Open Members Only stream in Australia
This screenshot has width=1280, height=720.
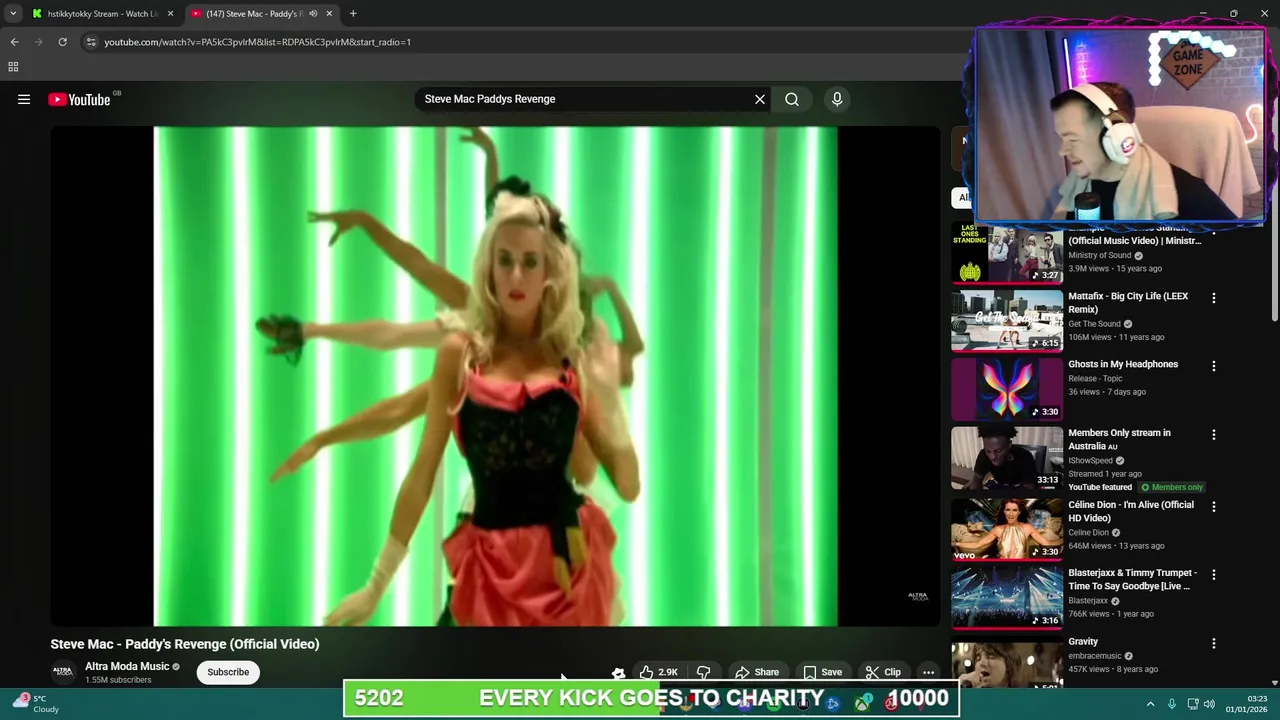[1119, 439]
